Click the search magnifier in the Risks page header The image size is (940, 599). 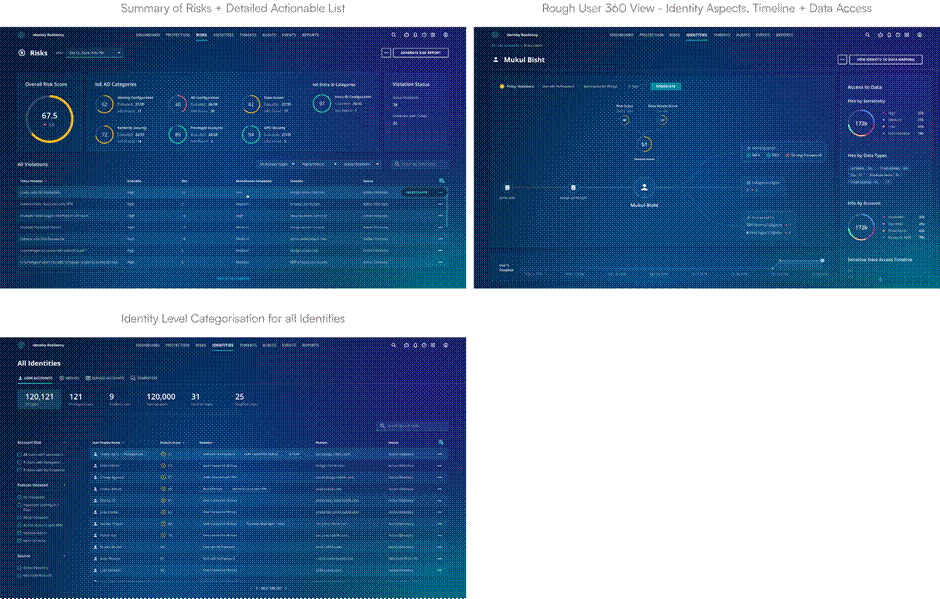[394, 34]
